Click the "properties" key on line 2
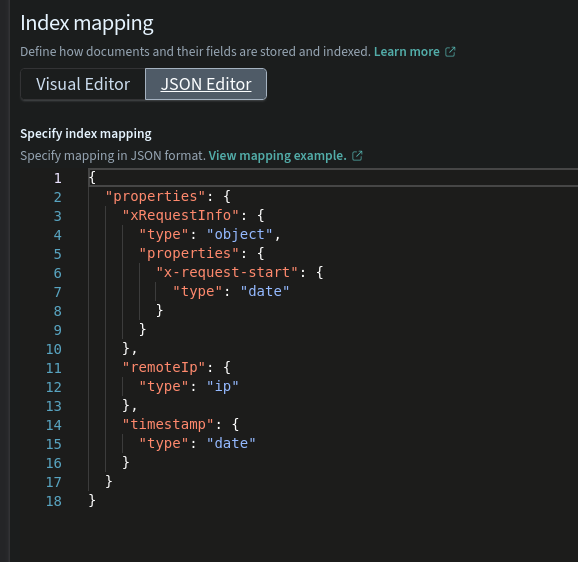 click(x=155, y=196)
